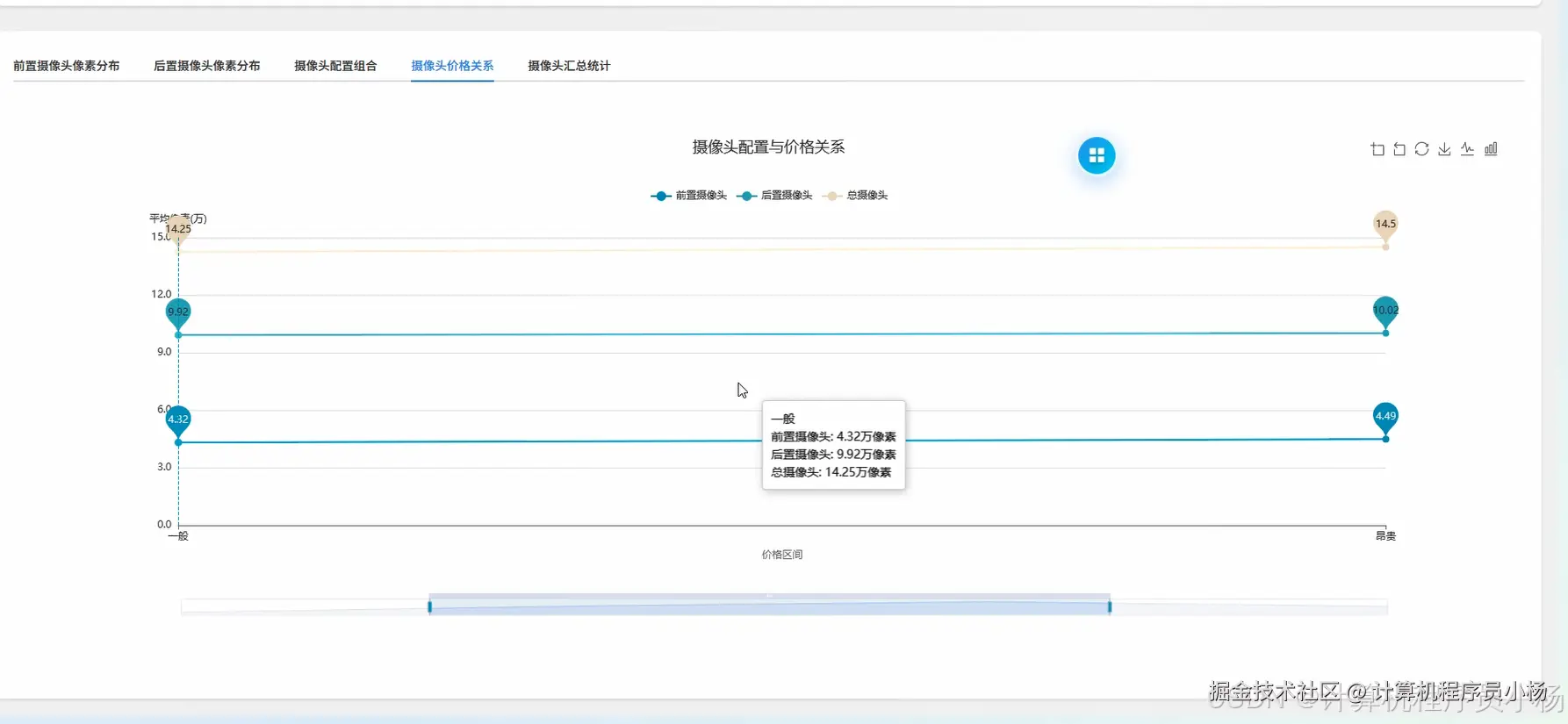Activate the data zoom area tool
This screenshot has width=1568, height=724.
[1377, 149]
